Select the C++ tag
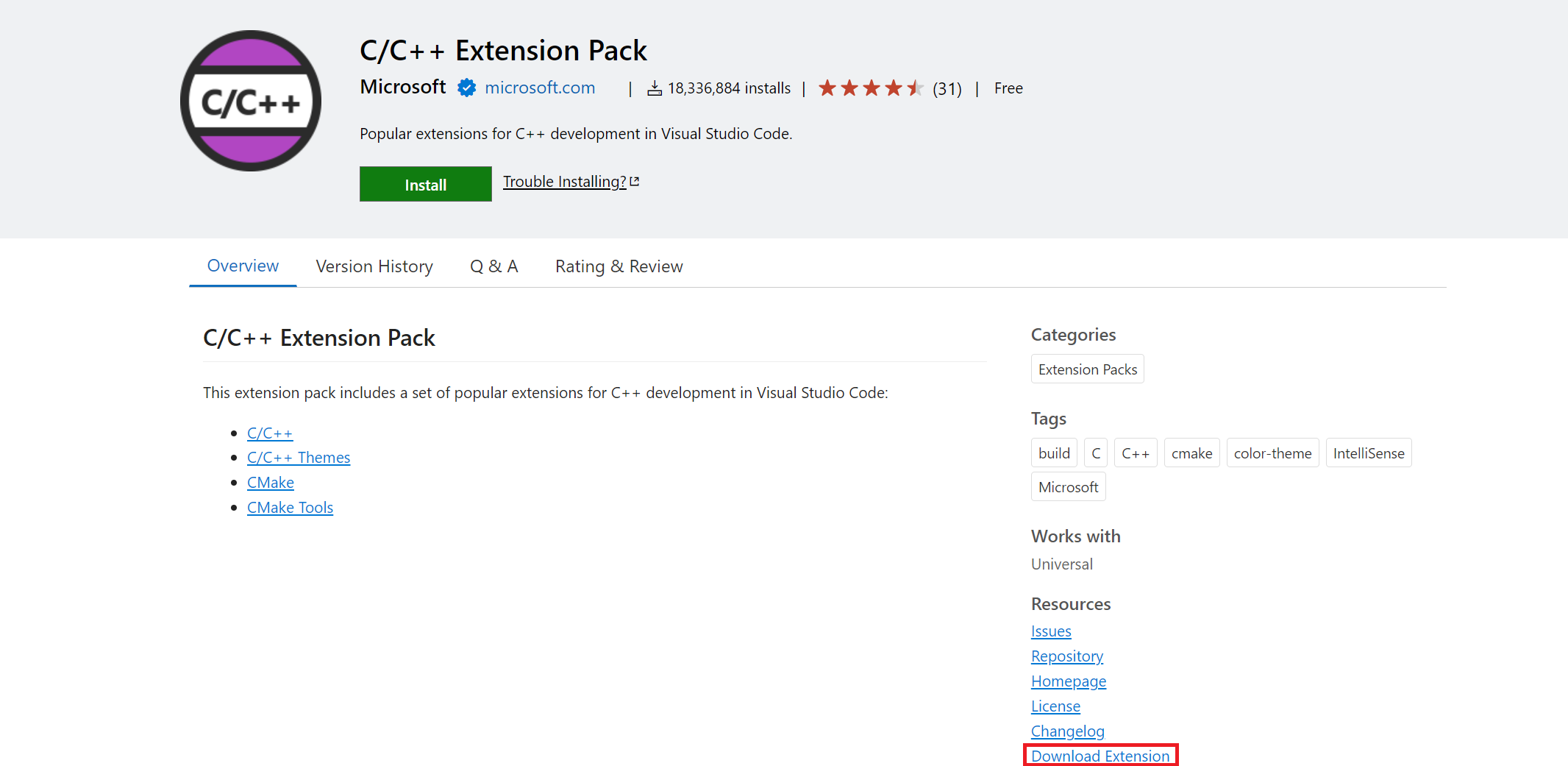 pos(1136,453)
